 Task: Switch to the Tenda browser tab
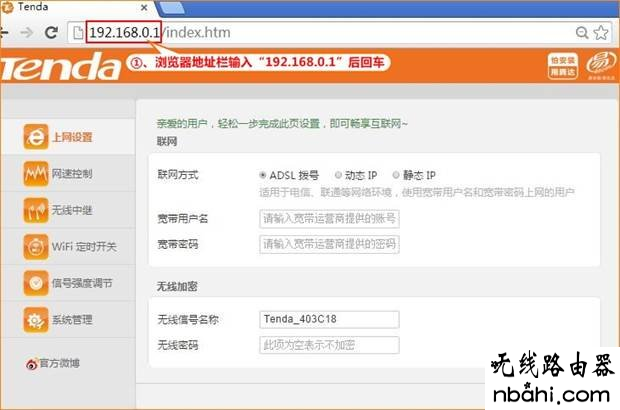(x=75, y=7)
